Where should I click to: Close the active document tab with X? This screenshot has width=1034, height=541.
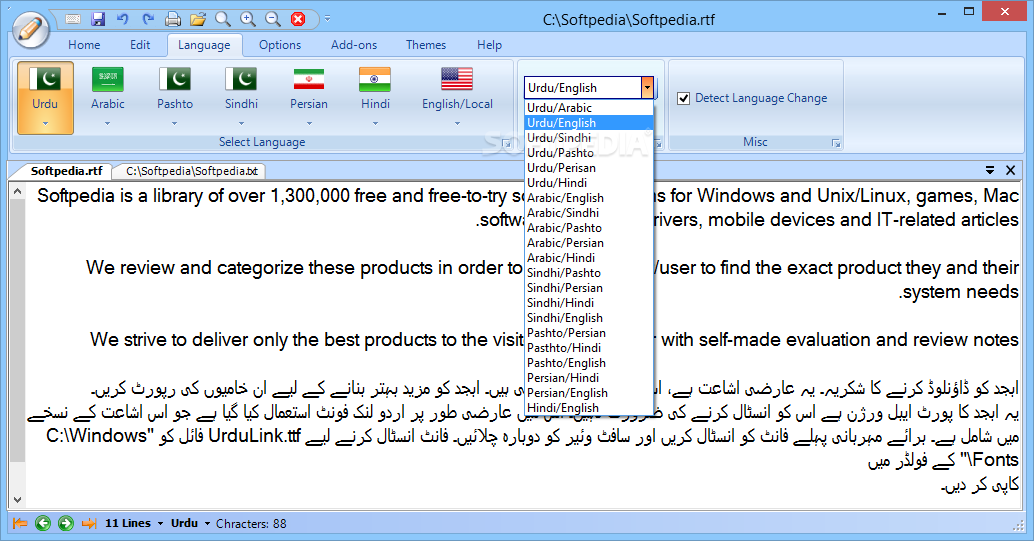click(x=1010, y=170)
